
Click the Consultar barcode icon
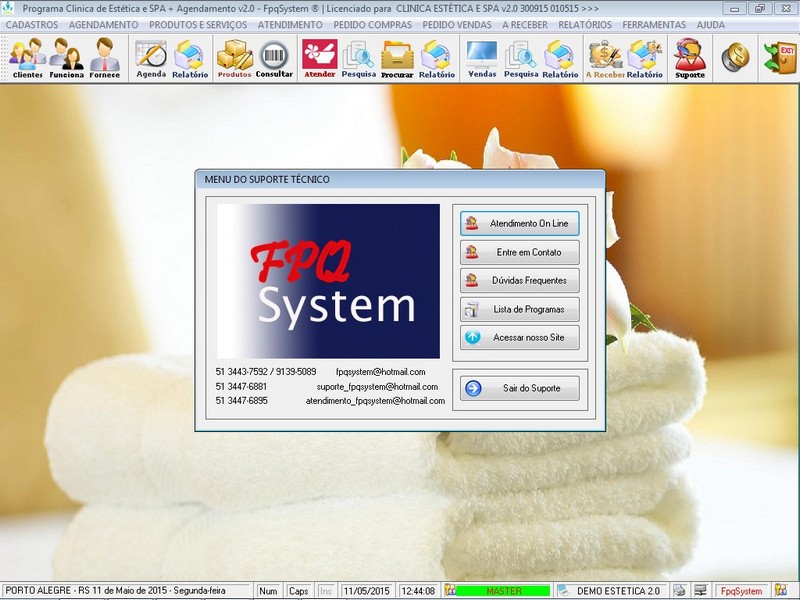274,58
